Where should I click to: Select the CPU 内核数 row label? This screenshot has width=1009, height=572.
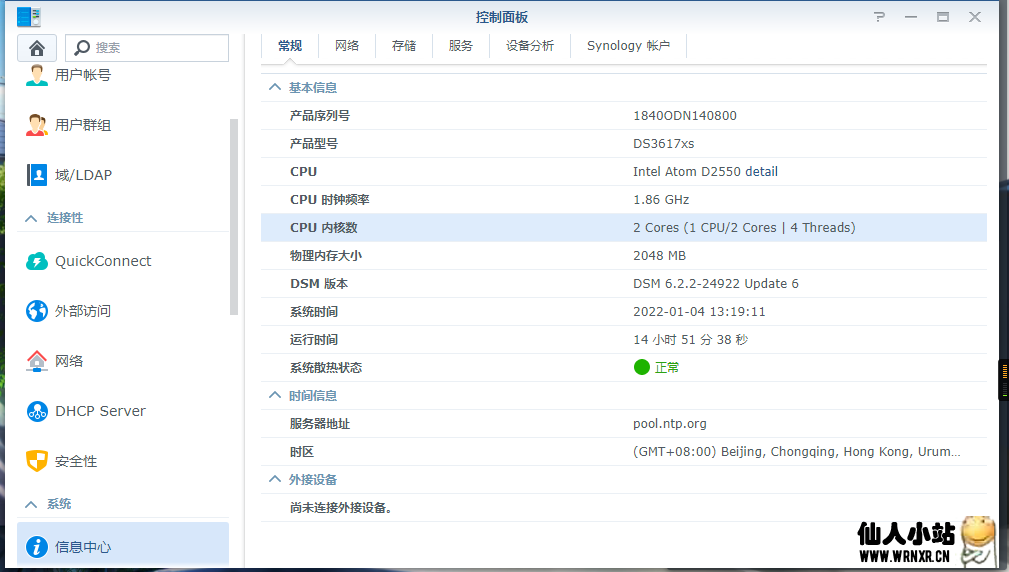pos(324,228)
